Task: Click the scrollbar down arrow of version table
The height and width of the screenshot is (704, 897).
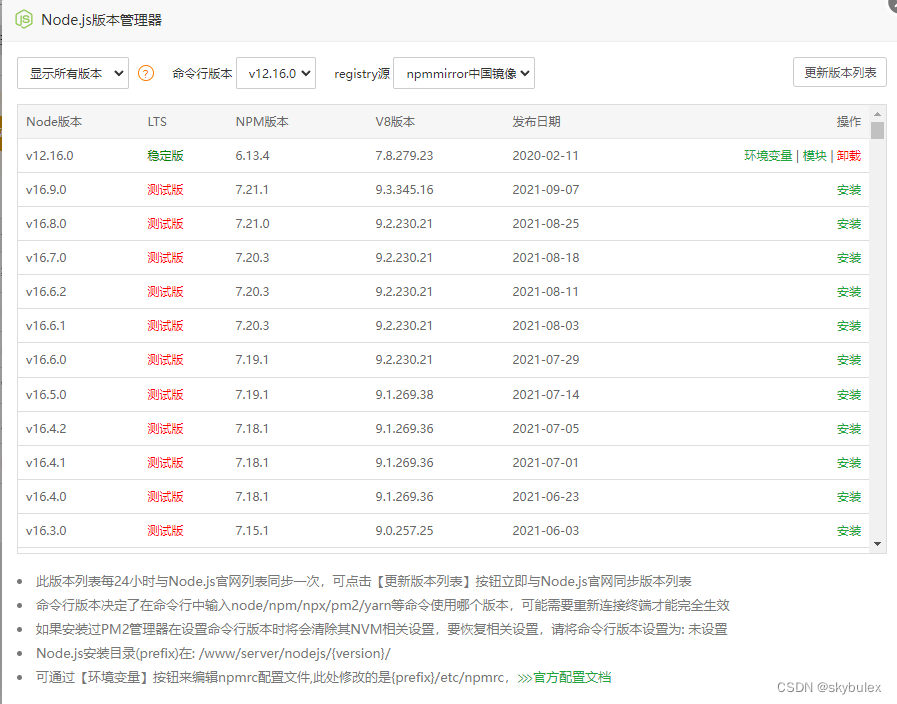Action: pyautogui.click(x=878, y=544)
